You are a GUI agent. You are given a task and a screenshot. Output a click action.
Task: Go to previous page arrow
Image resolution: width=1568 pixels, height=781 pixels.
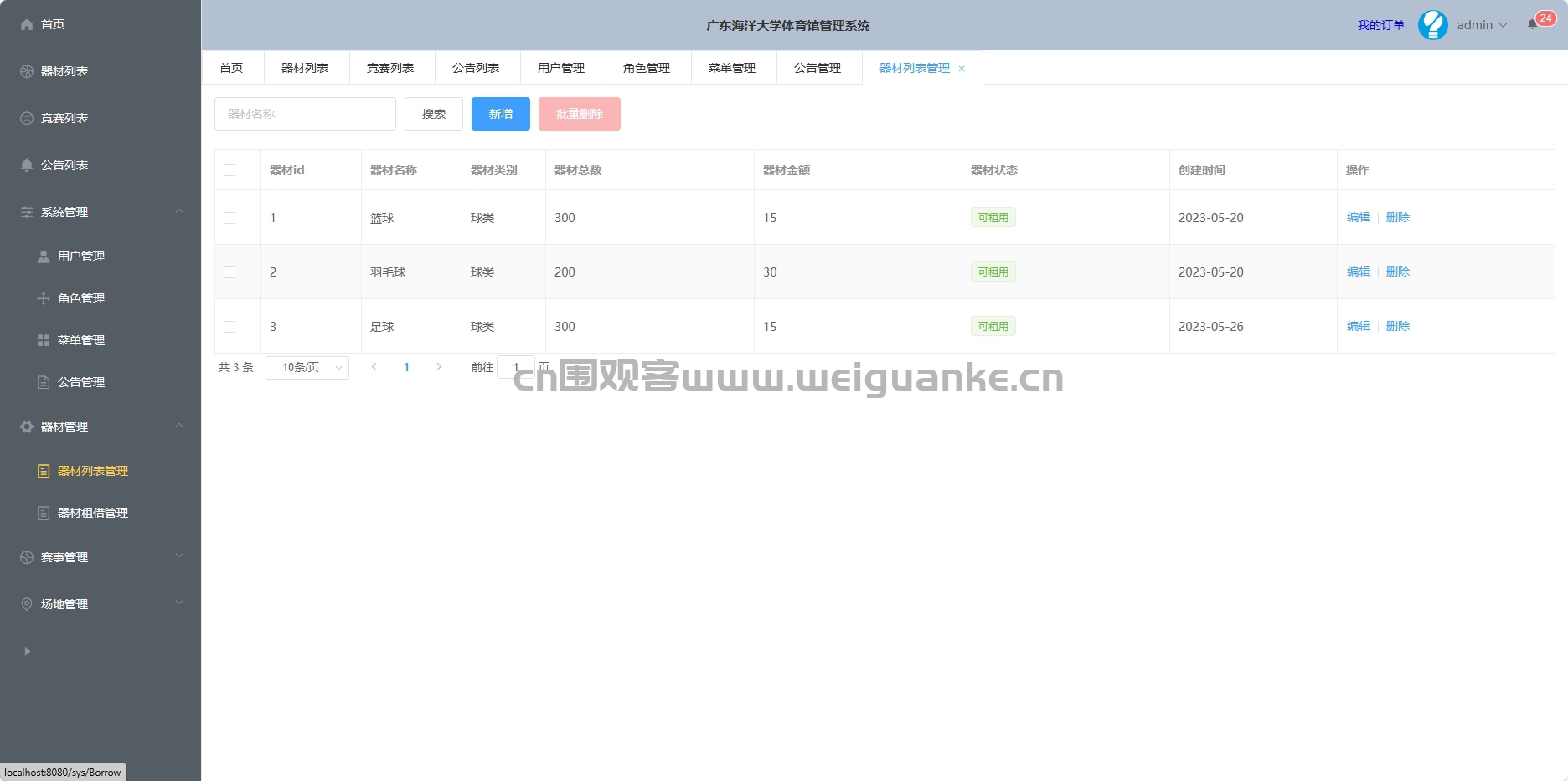tap(374, 367)
